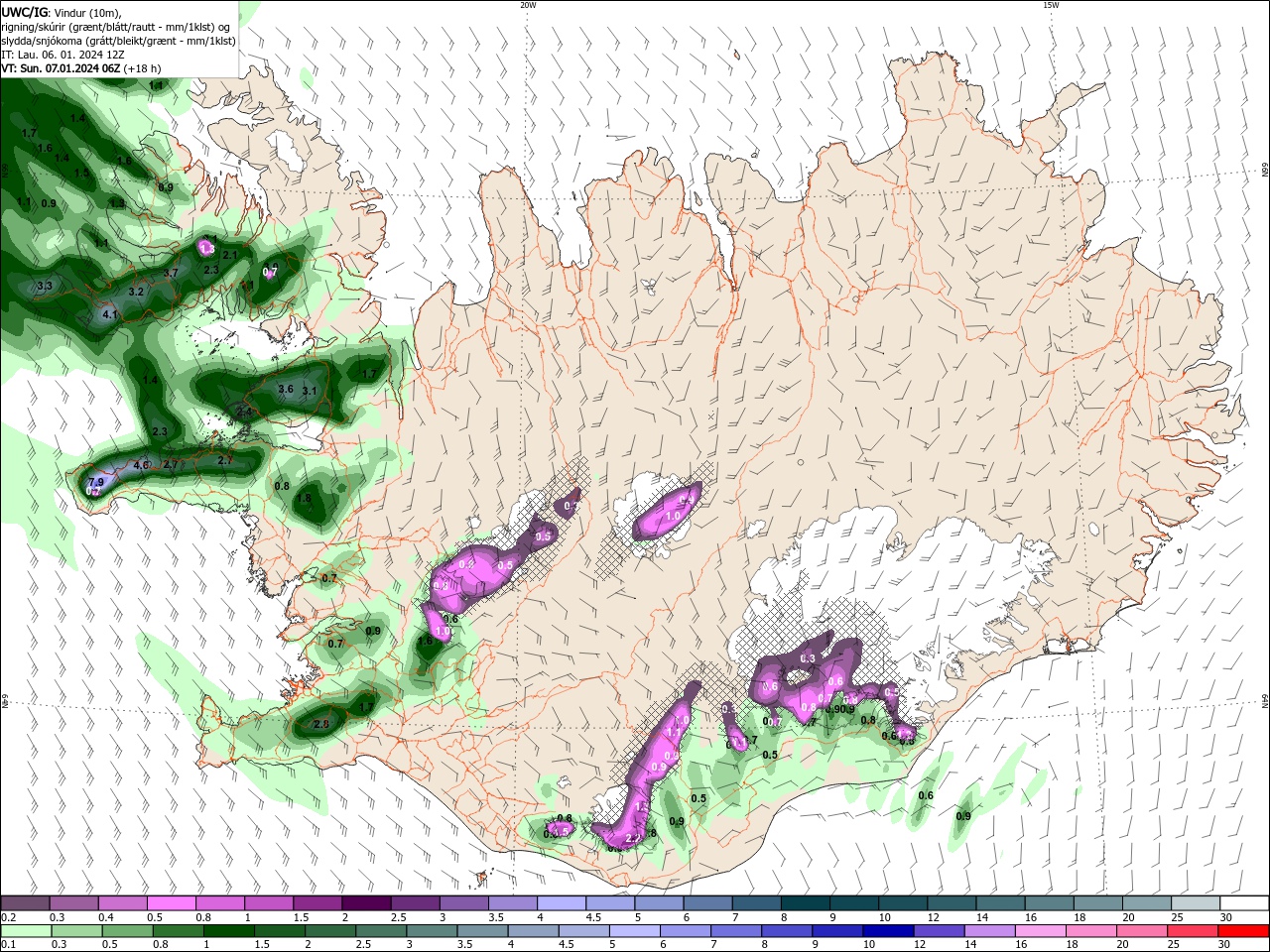This screenshot has height=952, width=1270.
Task: Click the 7.9 precipitation value on the western peninsula
Action: click(x=96, y=482)
